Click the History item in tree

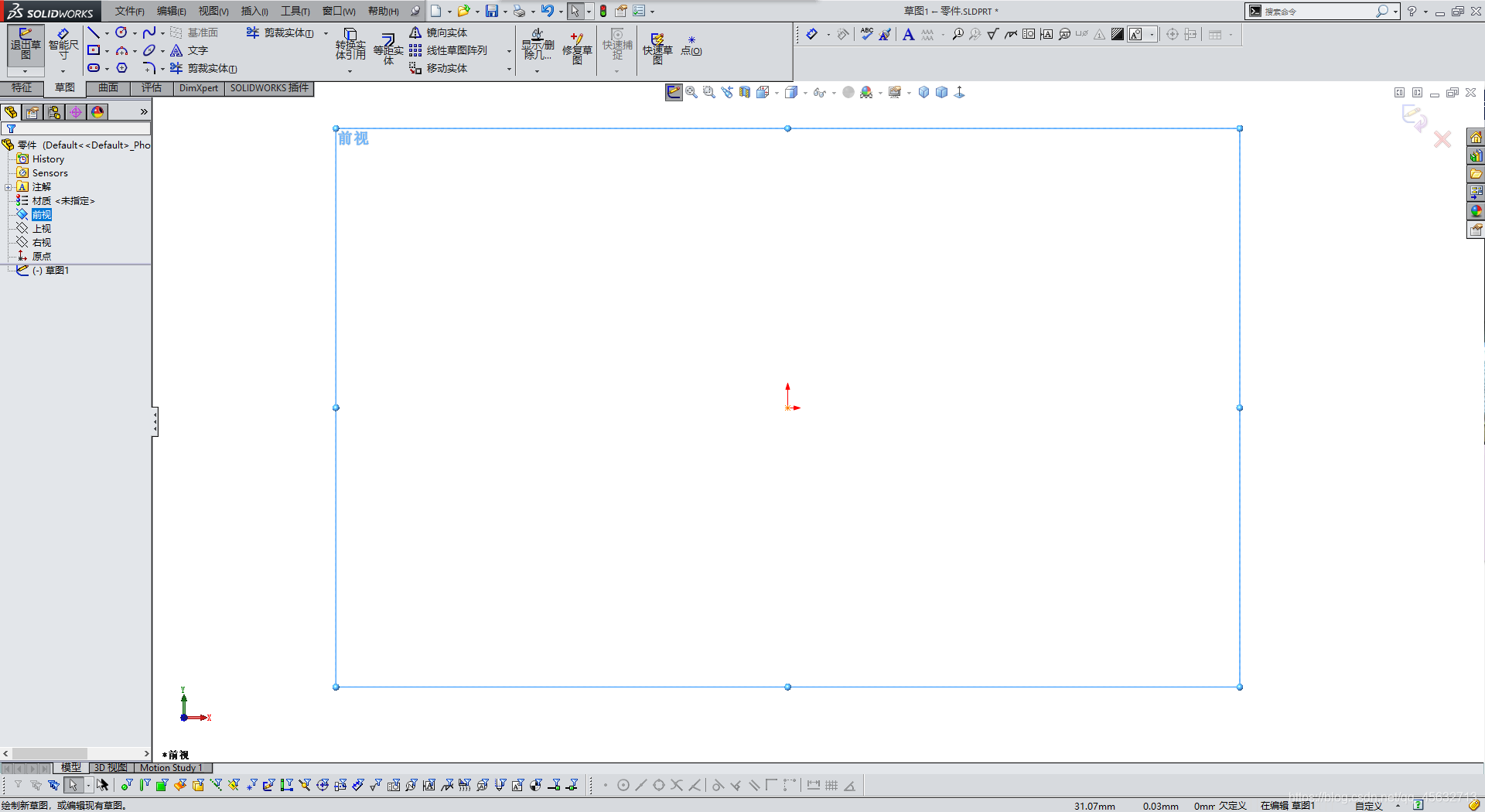point(48,159)
